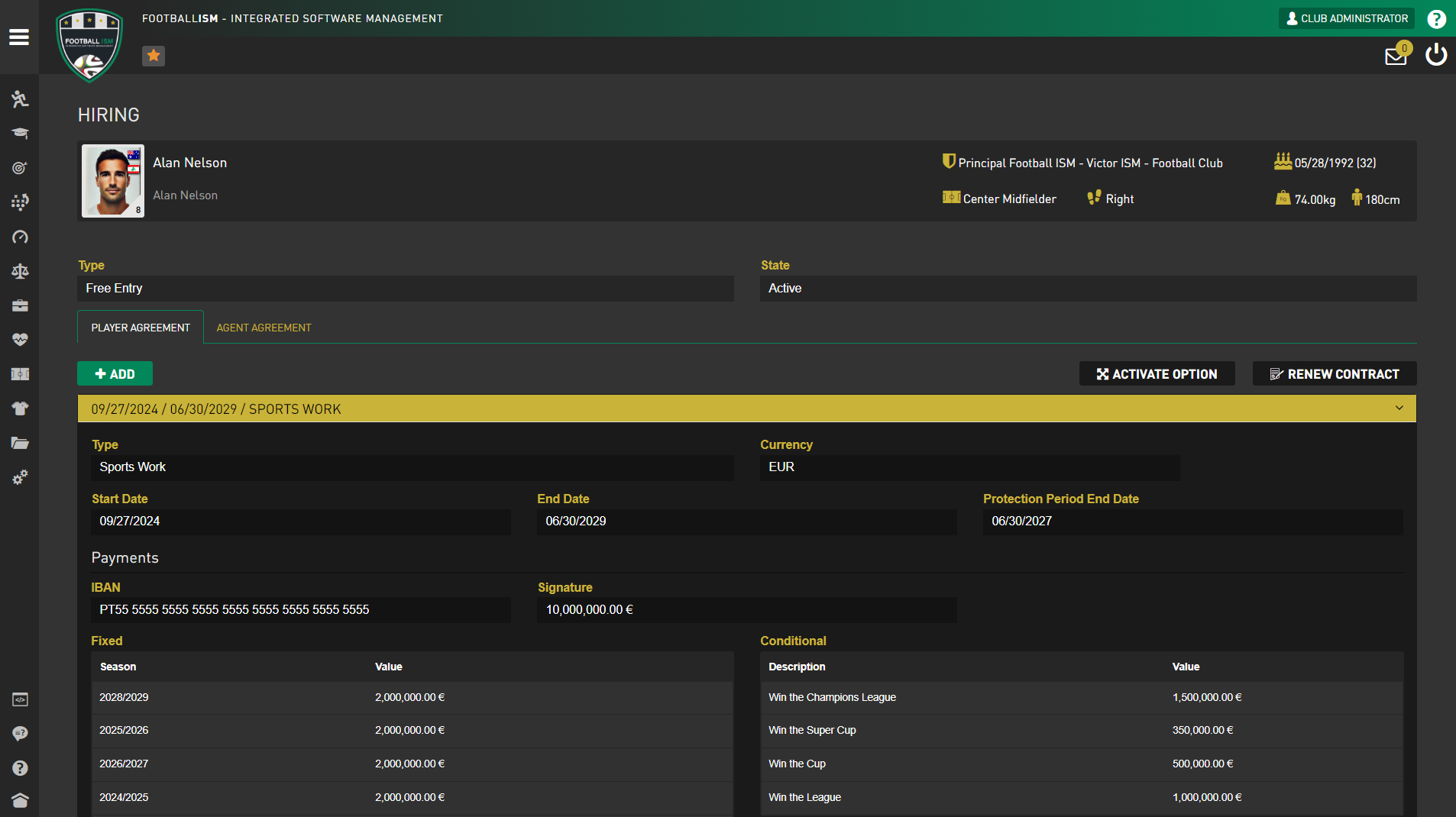Select the Win the Cup row

(1082, 764)
